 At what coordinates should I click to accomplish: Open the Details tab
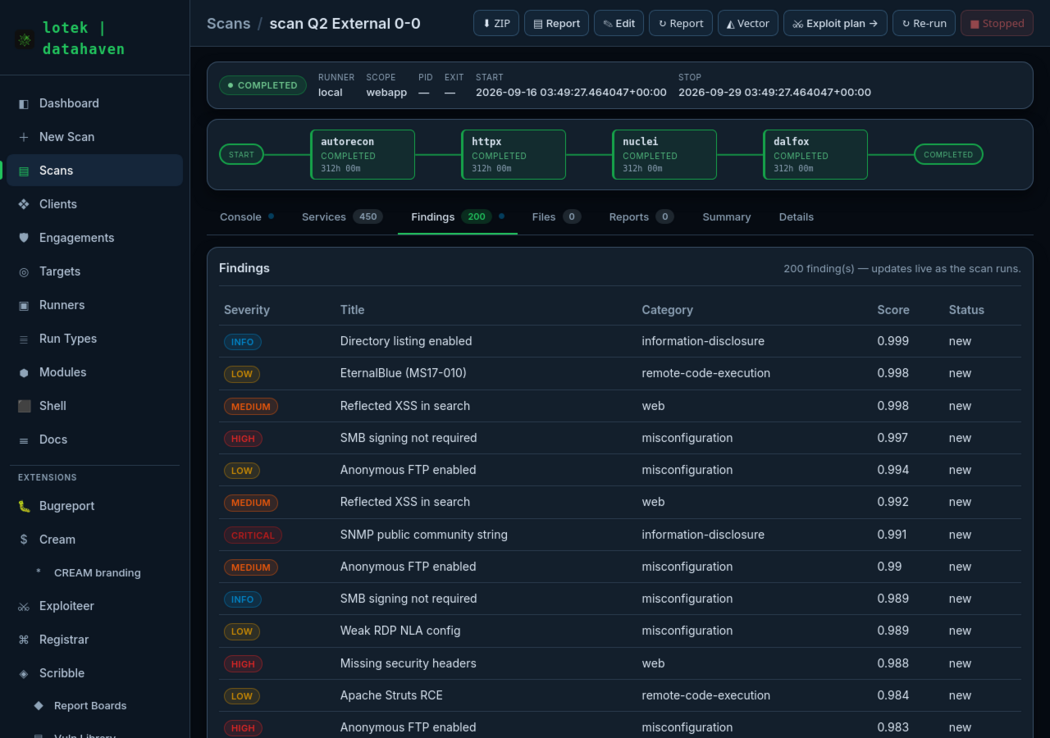(796, 217)
